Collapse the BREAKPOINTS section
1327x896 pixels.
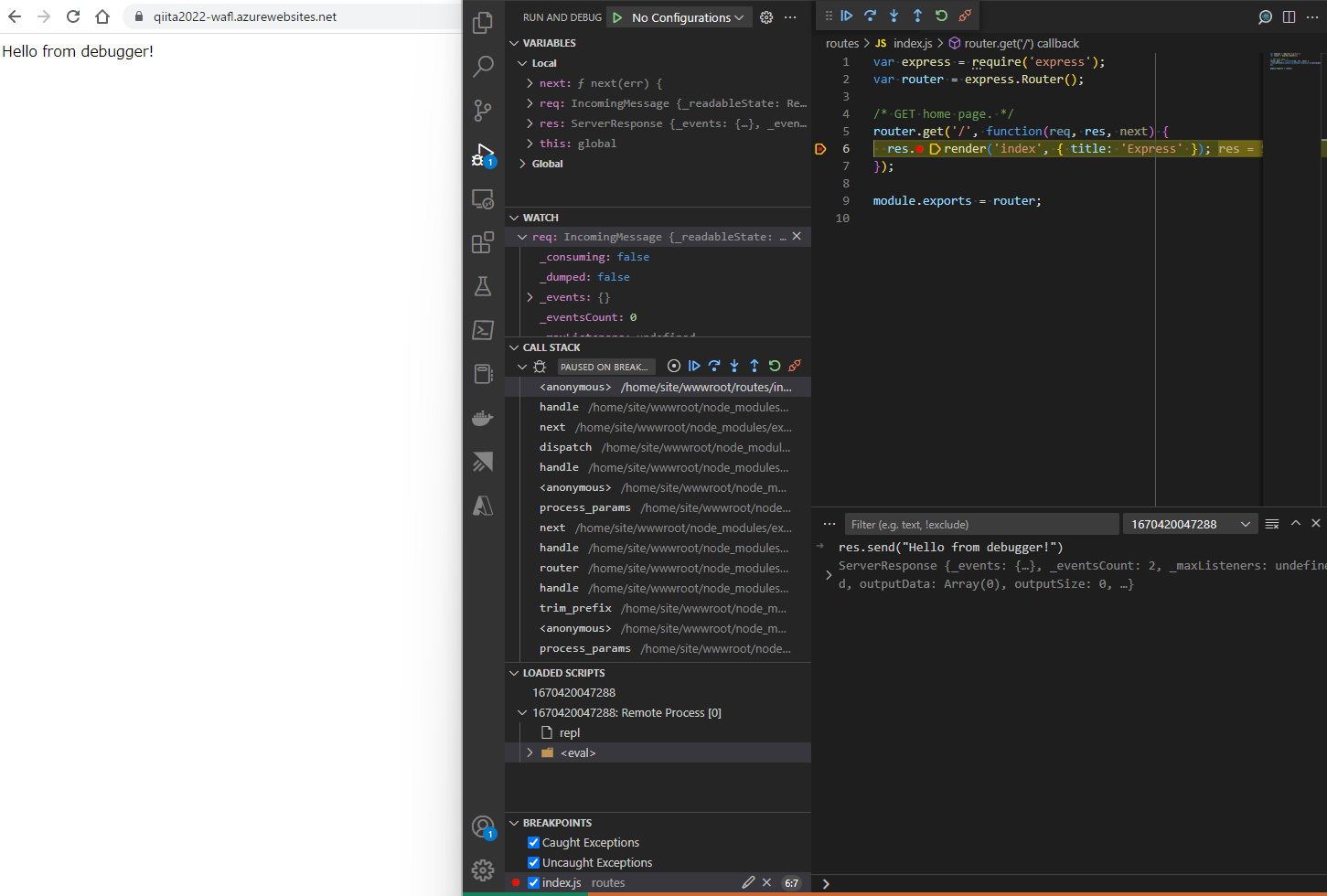pos(658,823)
